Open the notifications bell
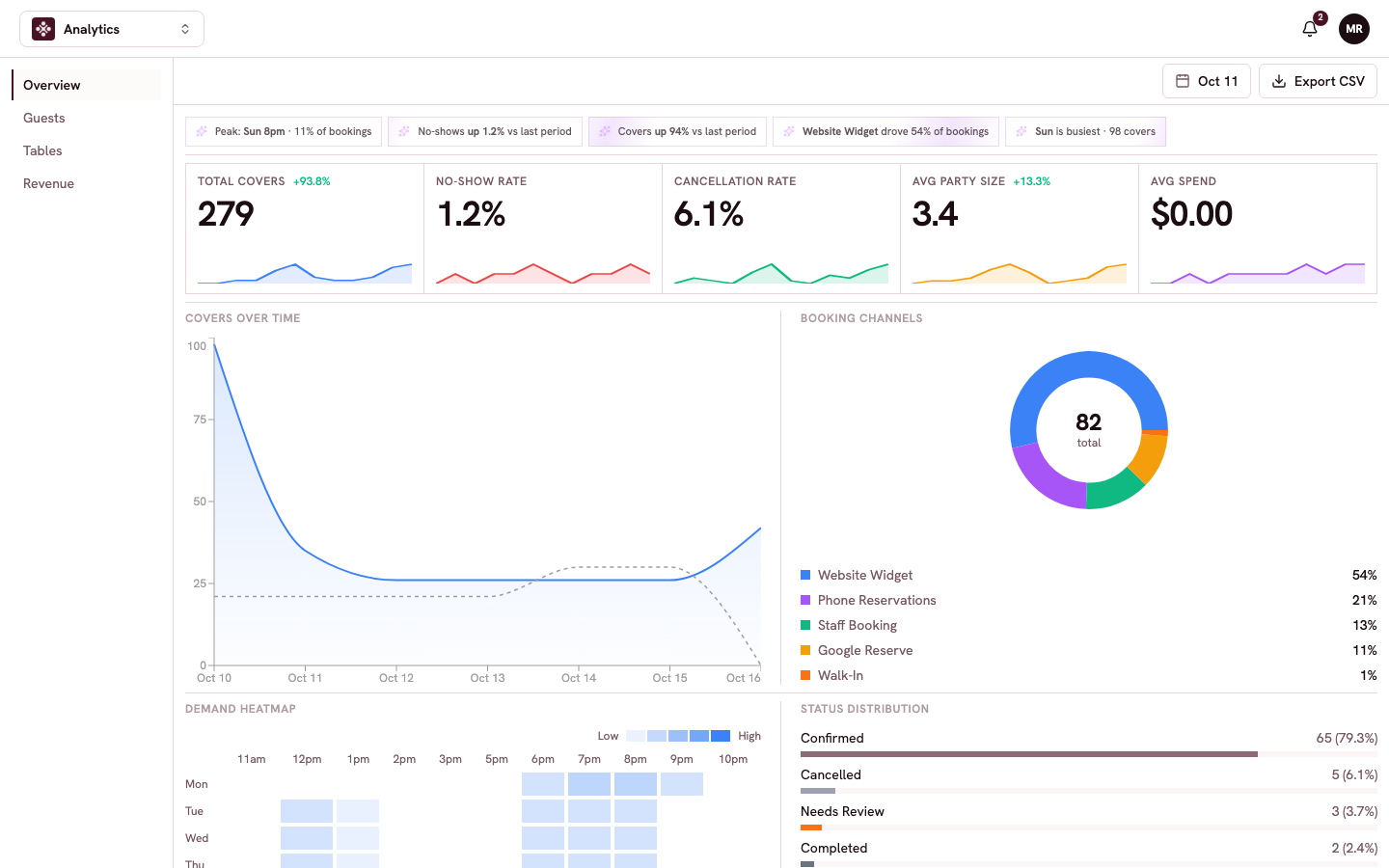 pyautogui.click(x=1310, y=29)
